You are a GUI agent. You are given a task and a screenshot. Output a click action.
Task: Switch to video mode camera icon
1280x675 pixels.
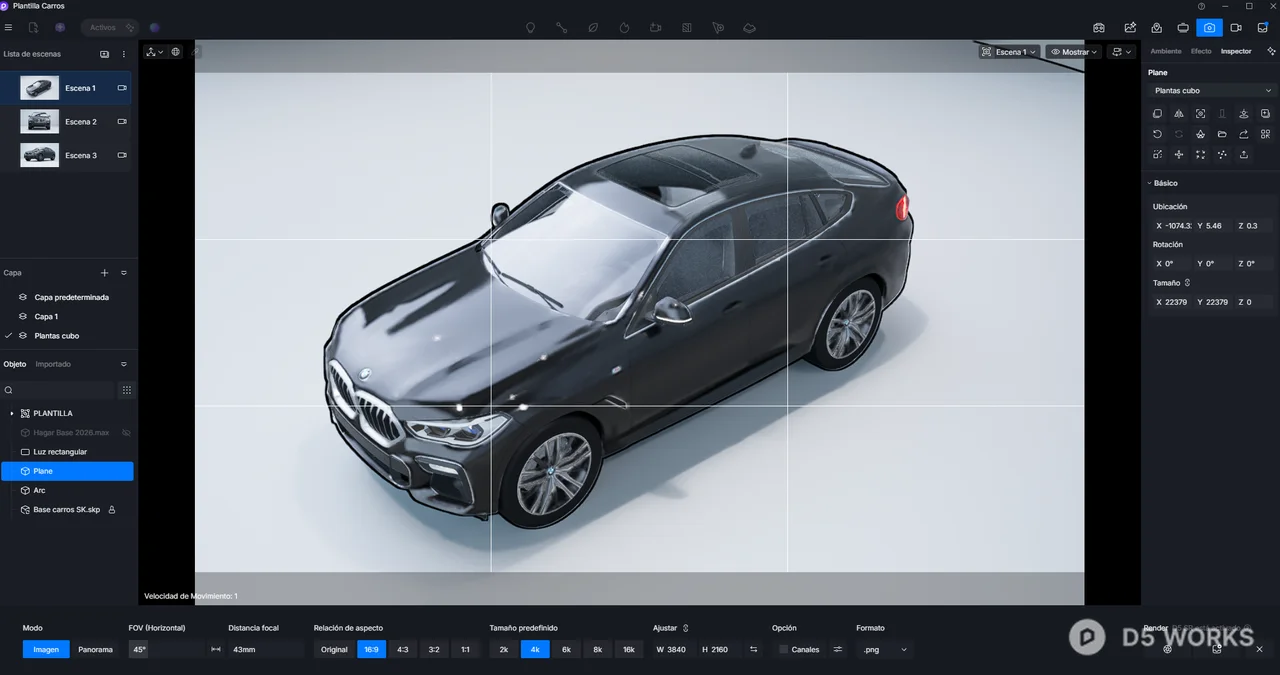[1236, 28]
